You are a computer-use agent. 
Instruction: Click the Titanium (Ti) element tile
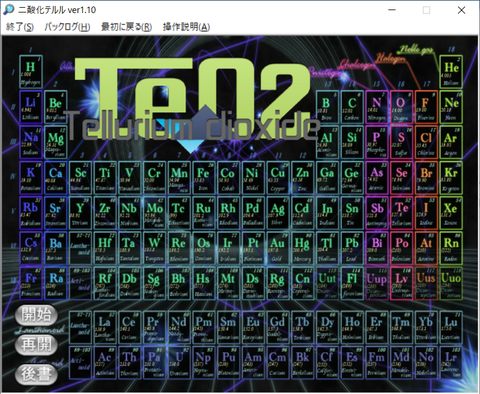(105, 178)
